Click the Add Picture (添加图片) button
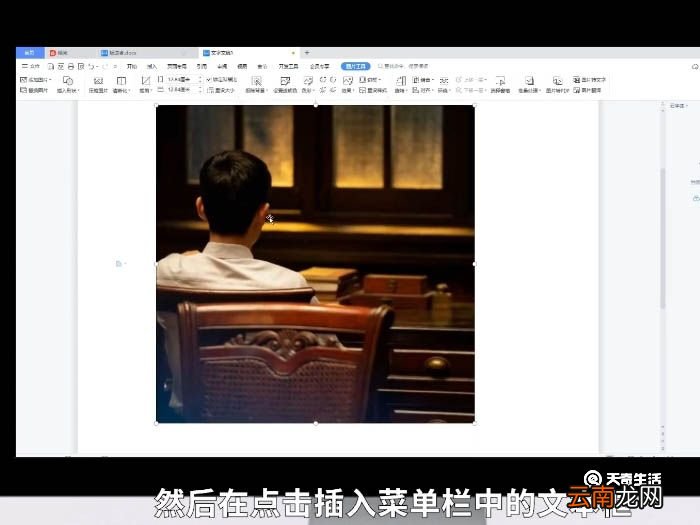Image resolution: width=700 pixels, height=525 pixels. [x=36, y=80]
